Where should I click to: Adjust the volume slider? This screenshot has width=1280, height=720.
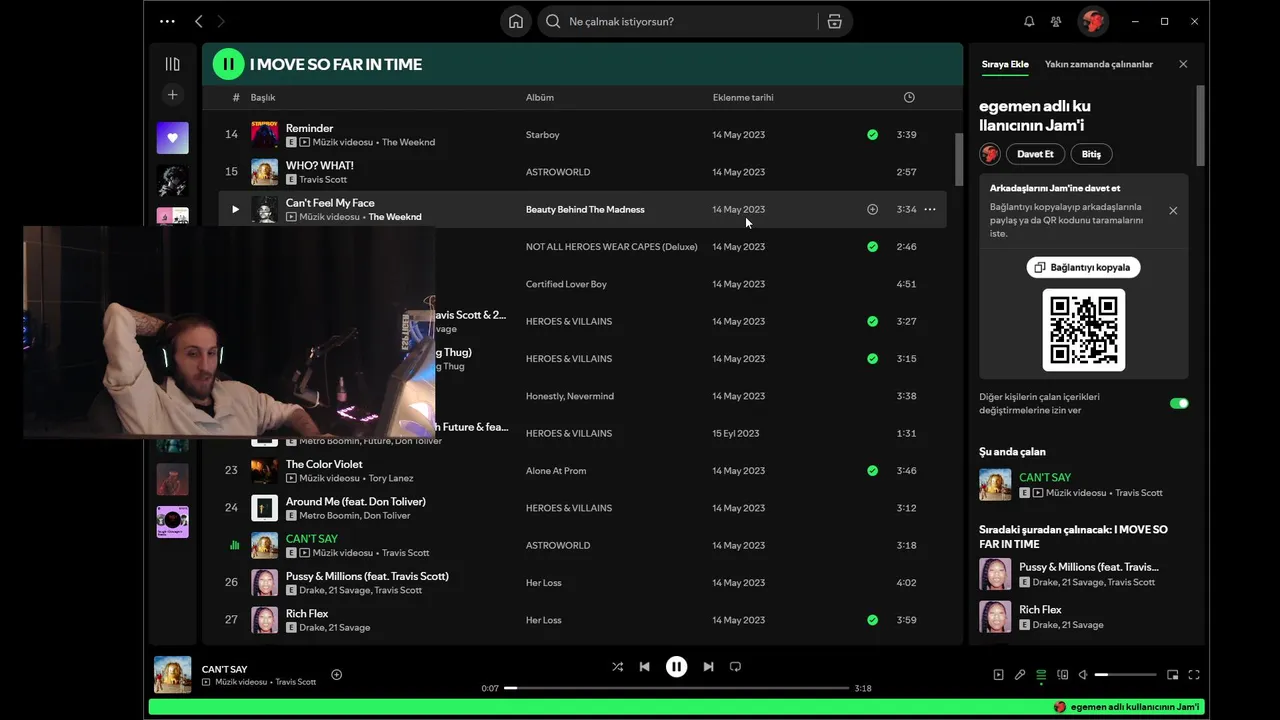pos(1126,675)
